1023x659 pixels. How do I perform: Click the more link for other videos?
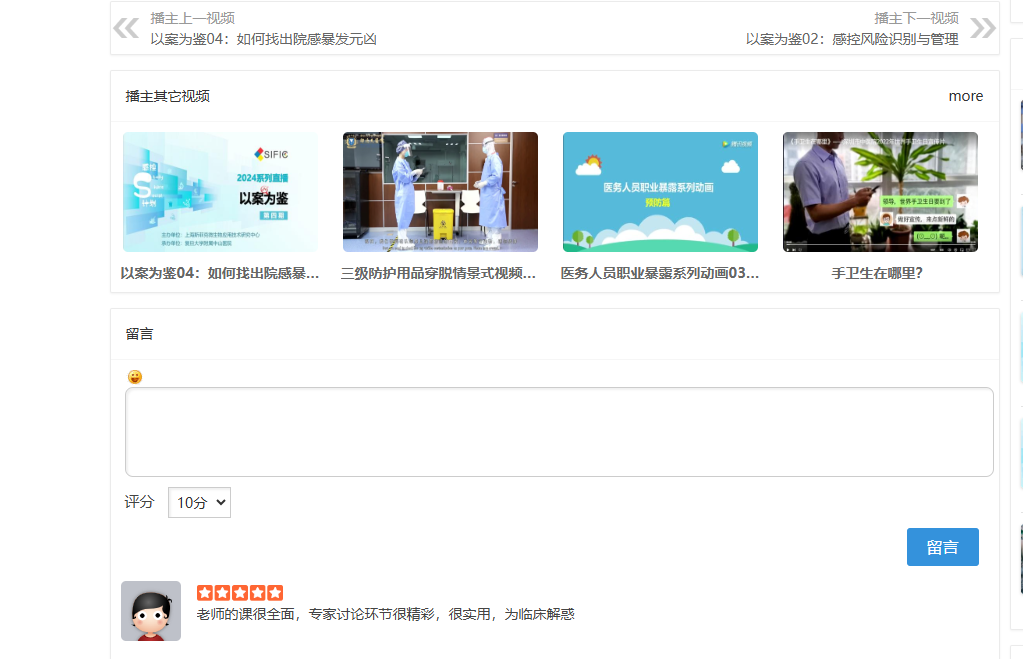[x=964, y=95]
